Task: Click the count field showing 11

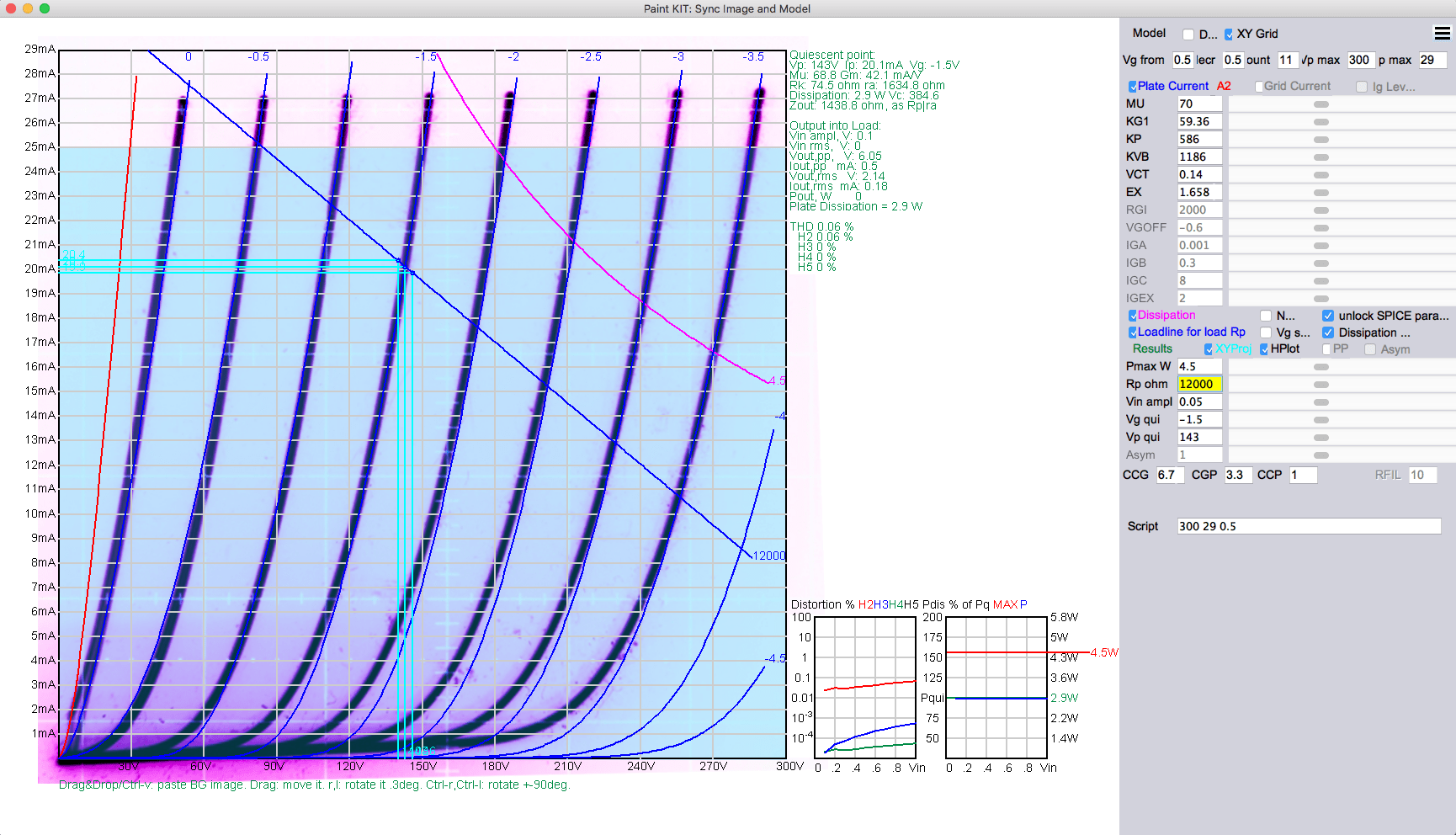Action: coord(1287,60)
